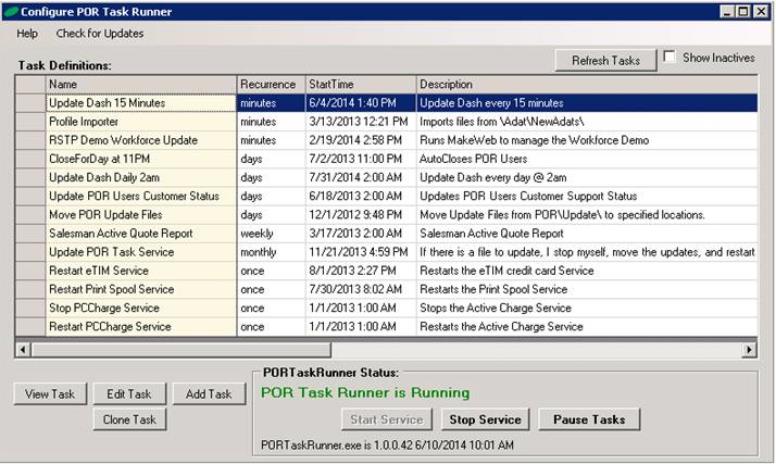776x464 pixels.
Task: Select the Profile Importer task row
Action: 140,121
